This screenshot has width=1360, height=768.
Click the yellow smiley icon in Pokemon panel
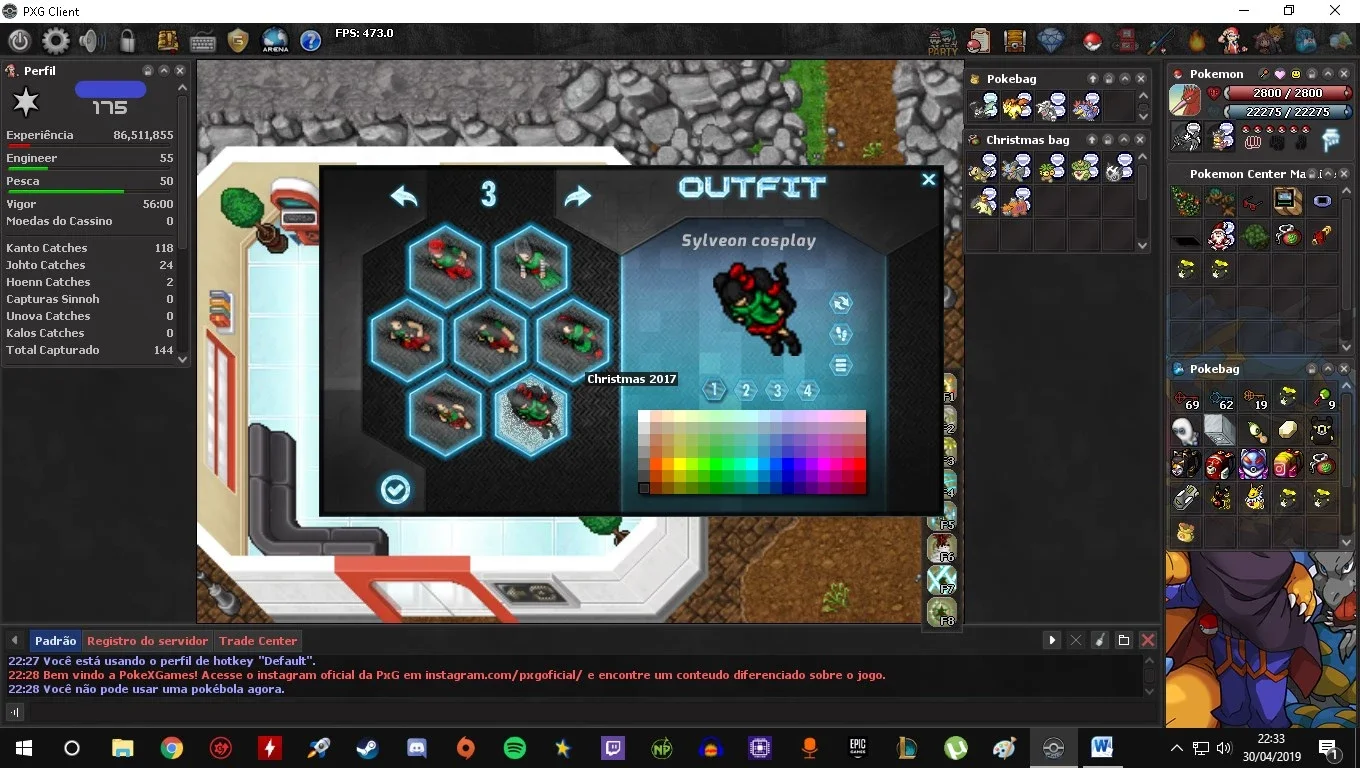[x=1296, y=74]
